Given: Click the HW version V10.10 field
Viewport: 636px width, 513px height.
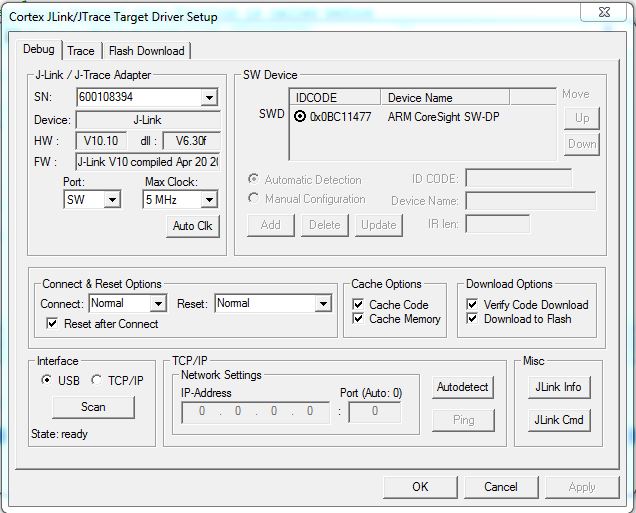Looking at the screenshot, I should tap(101, 141).
